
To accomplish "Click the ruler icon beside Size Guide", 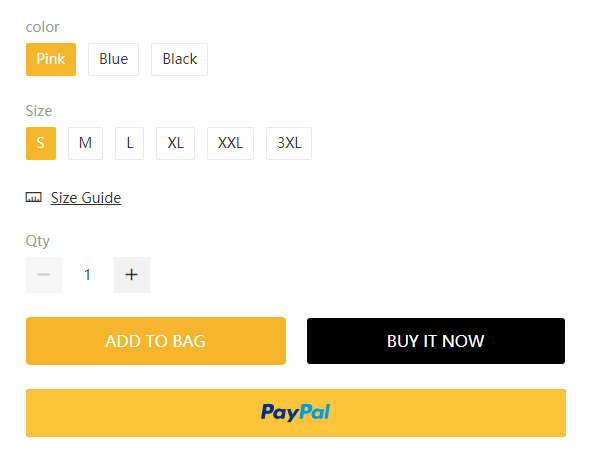I will tap(34, 197).
